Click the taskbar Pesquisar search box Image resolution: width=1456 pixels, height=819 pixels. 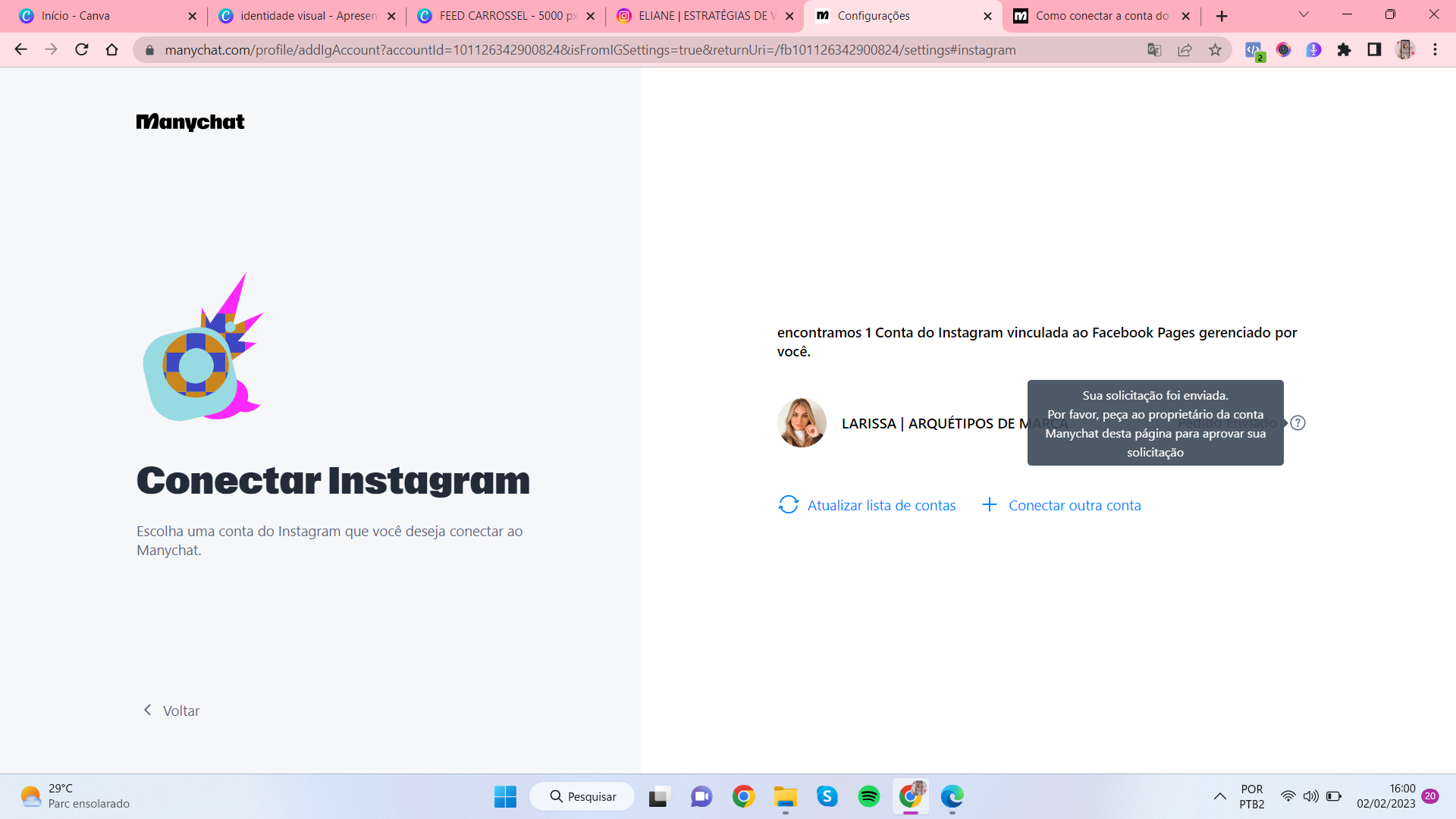[582, 796]
